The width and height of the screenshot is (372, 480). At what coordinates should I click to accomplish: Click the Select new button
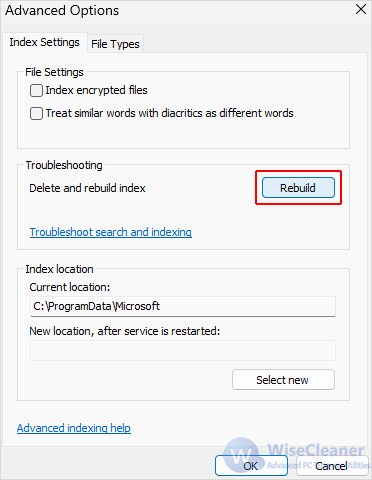pyautogui.click(x=283, y=380)
